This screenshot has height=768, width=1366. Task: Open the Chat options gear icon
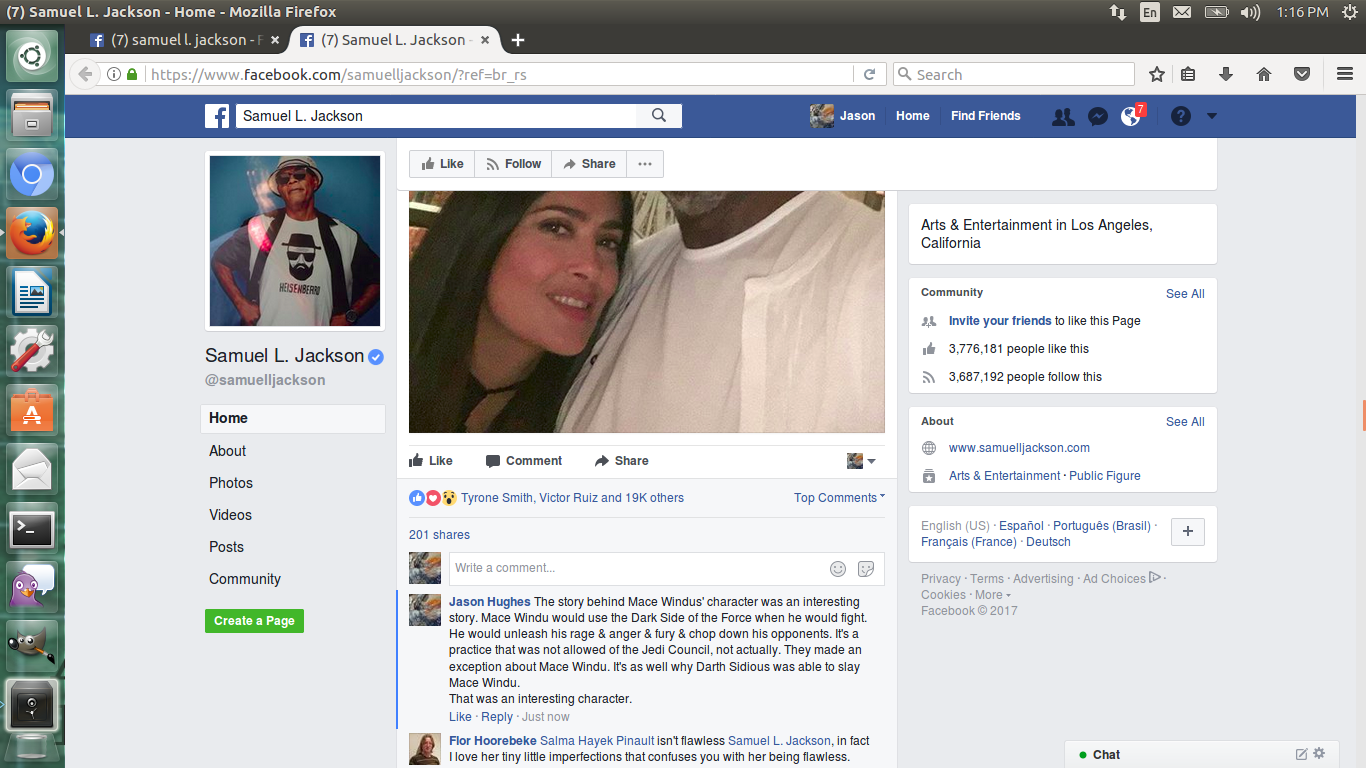(x=1319, y=754)
